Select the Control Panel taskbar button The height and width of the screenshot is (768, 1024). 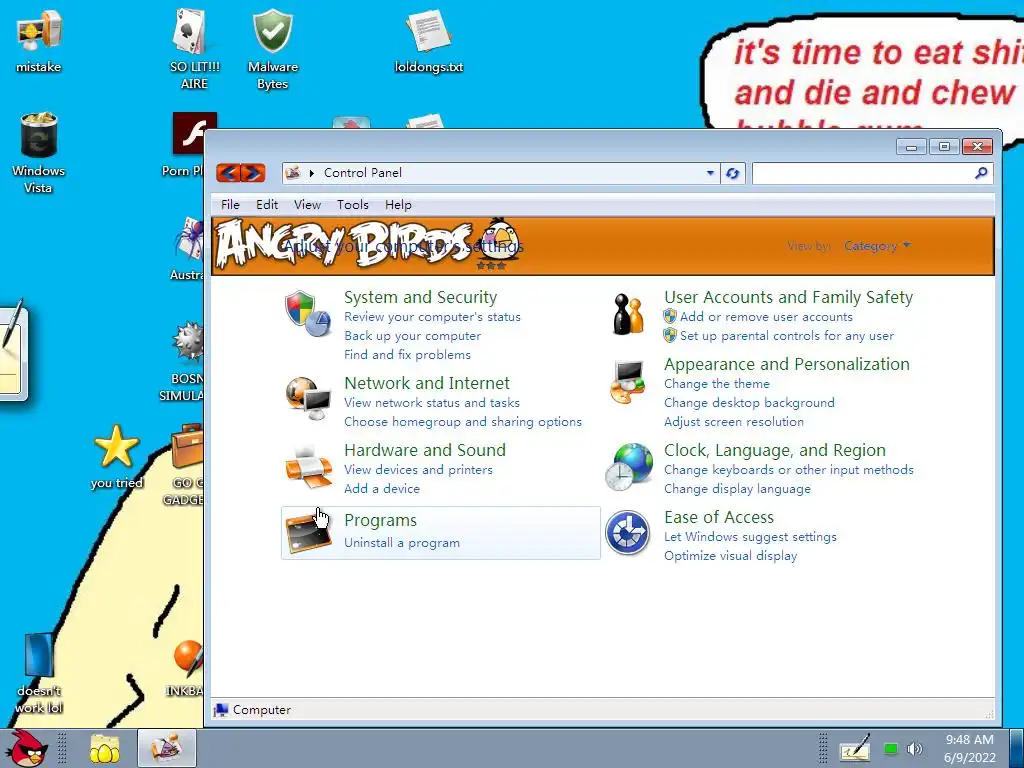(x=167, y=748)
